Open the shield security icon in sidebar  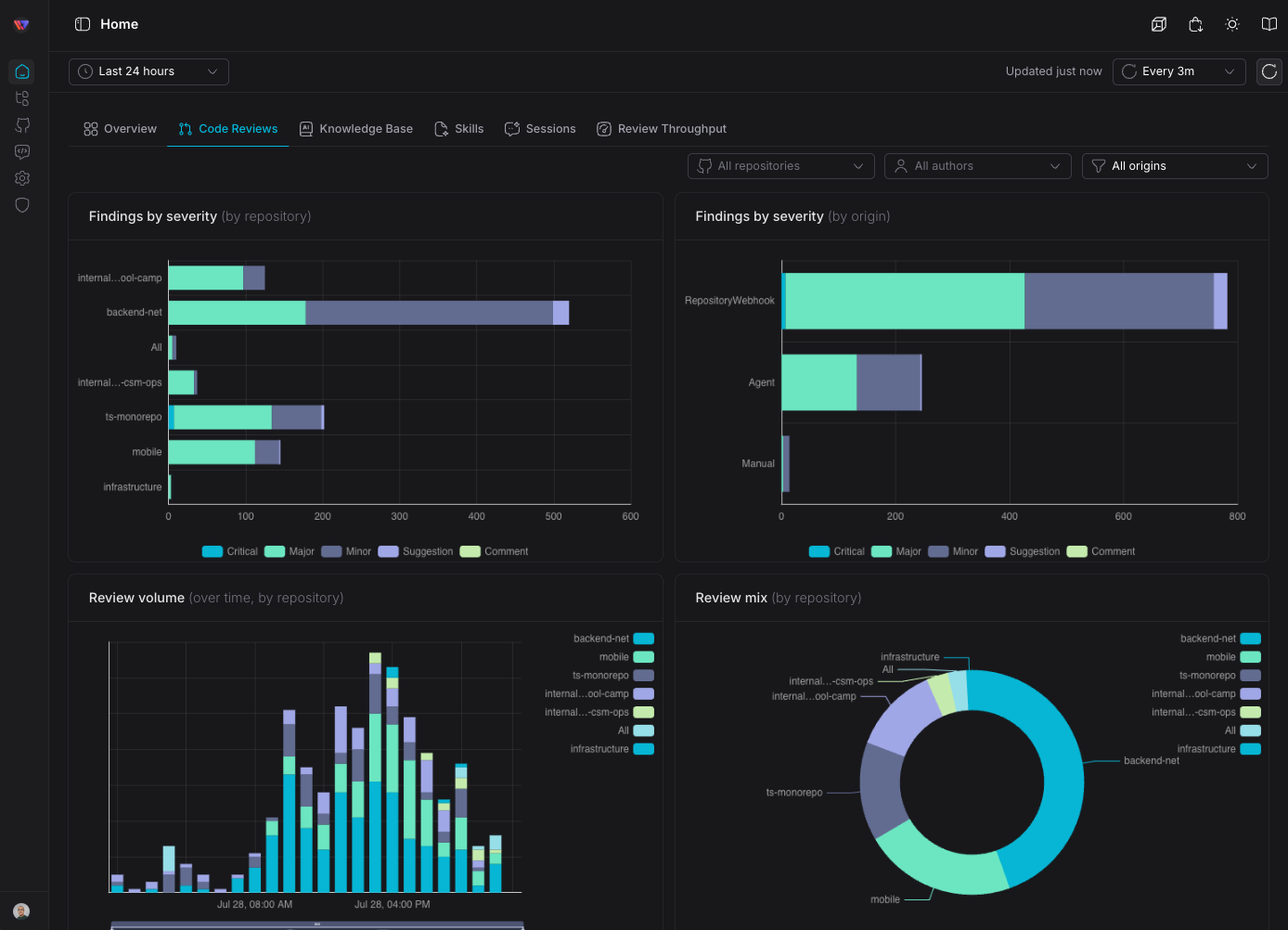(x=22, y=205)
